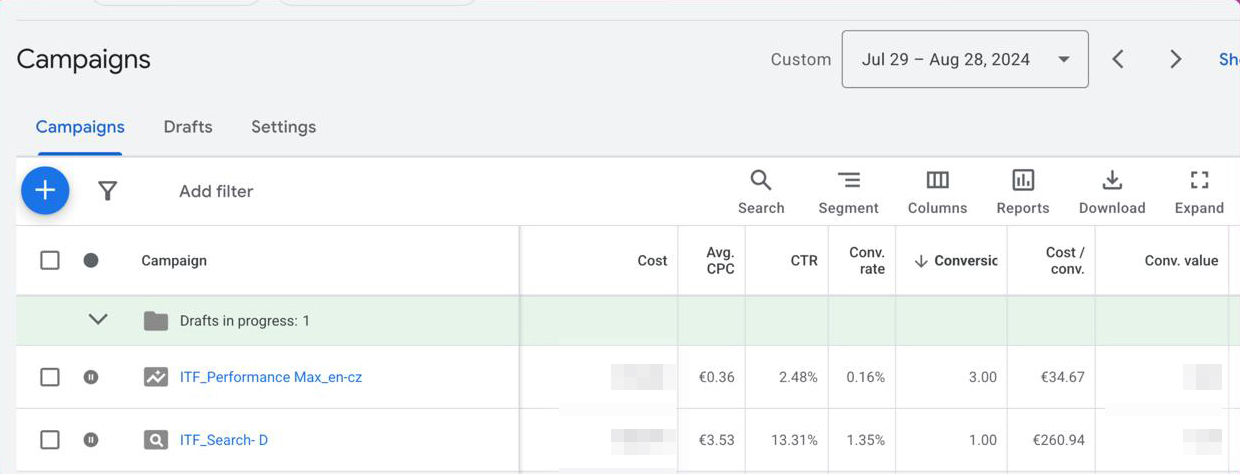1240x474 pixels.
Task: Toggle the select-all campaigns checkbox
Action: point(50,260)
